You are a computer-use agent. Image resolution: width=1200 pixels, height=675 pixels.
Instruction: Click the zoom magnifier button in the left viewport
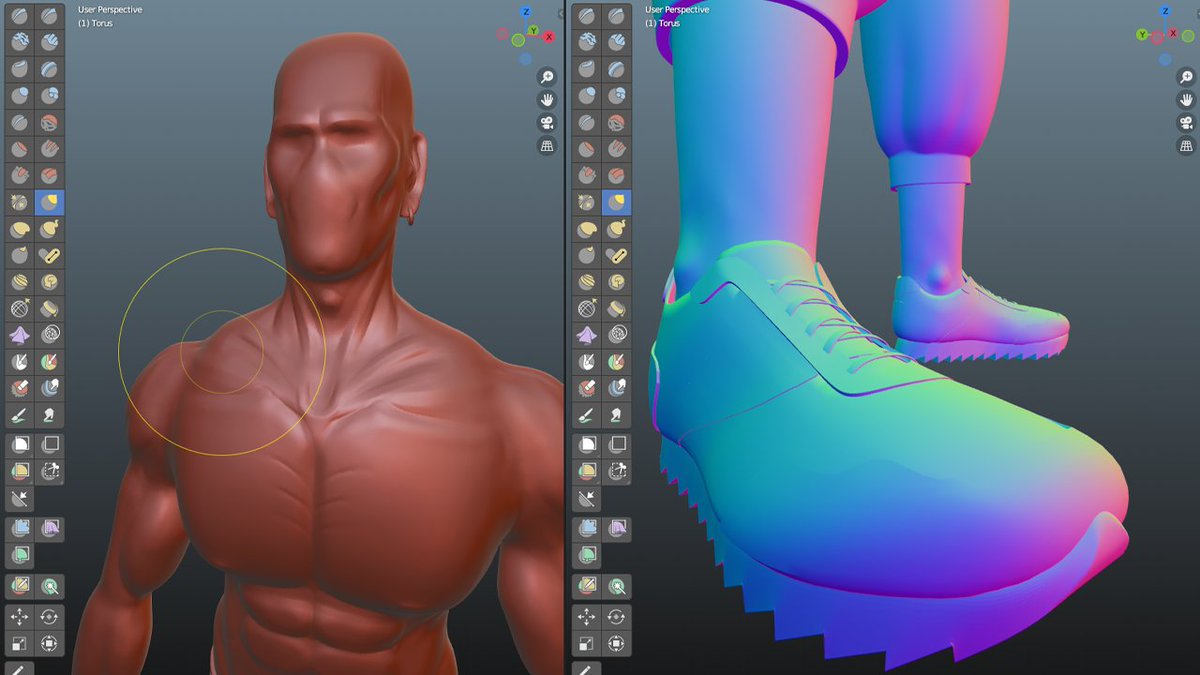pyautogui.click(x=547, y=77)
